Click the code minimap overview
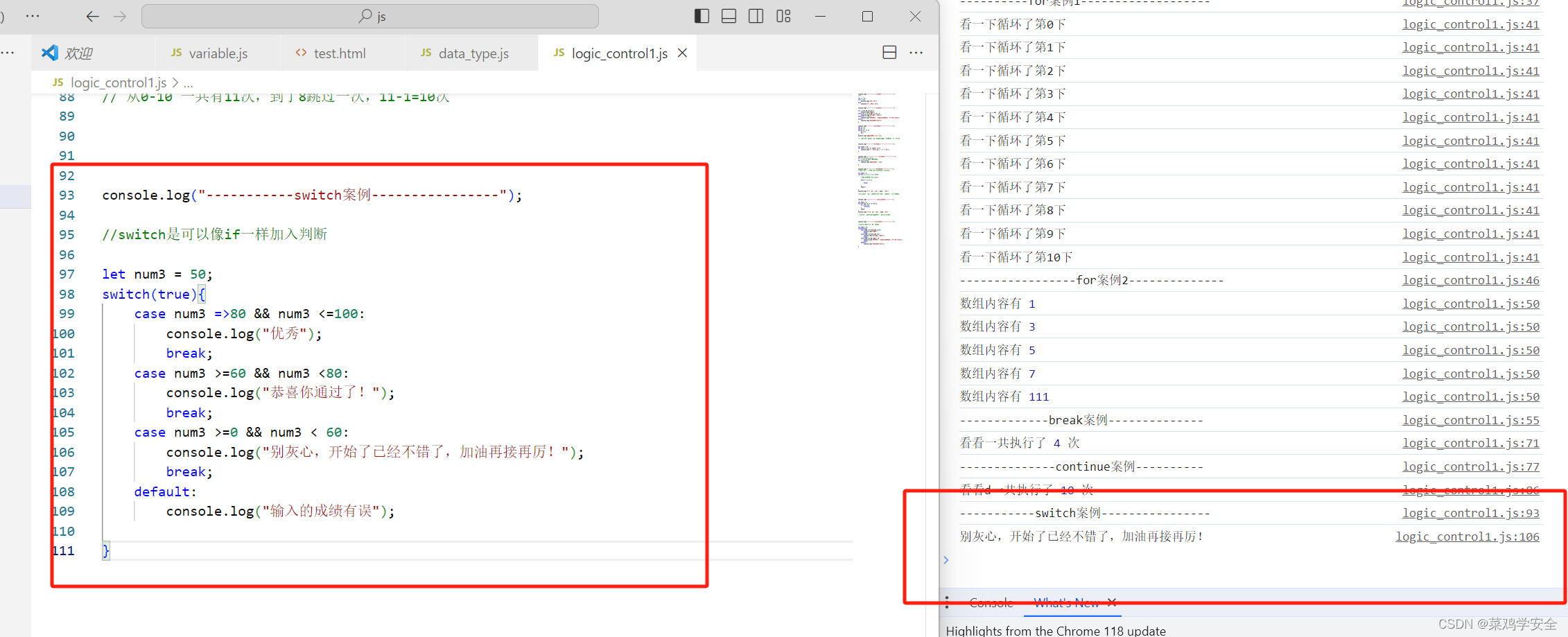Image resolution: width=1568 pixels, height=637 pixels. pos(879,170)
